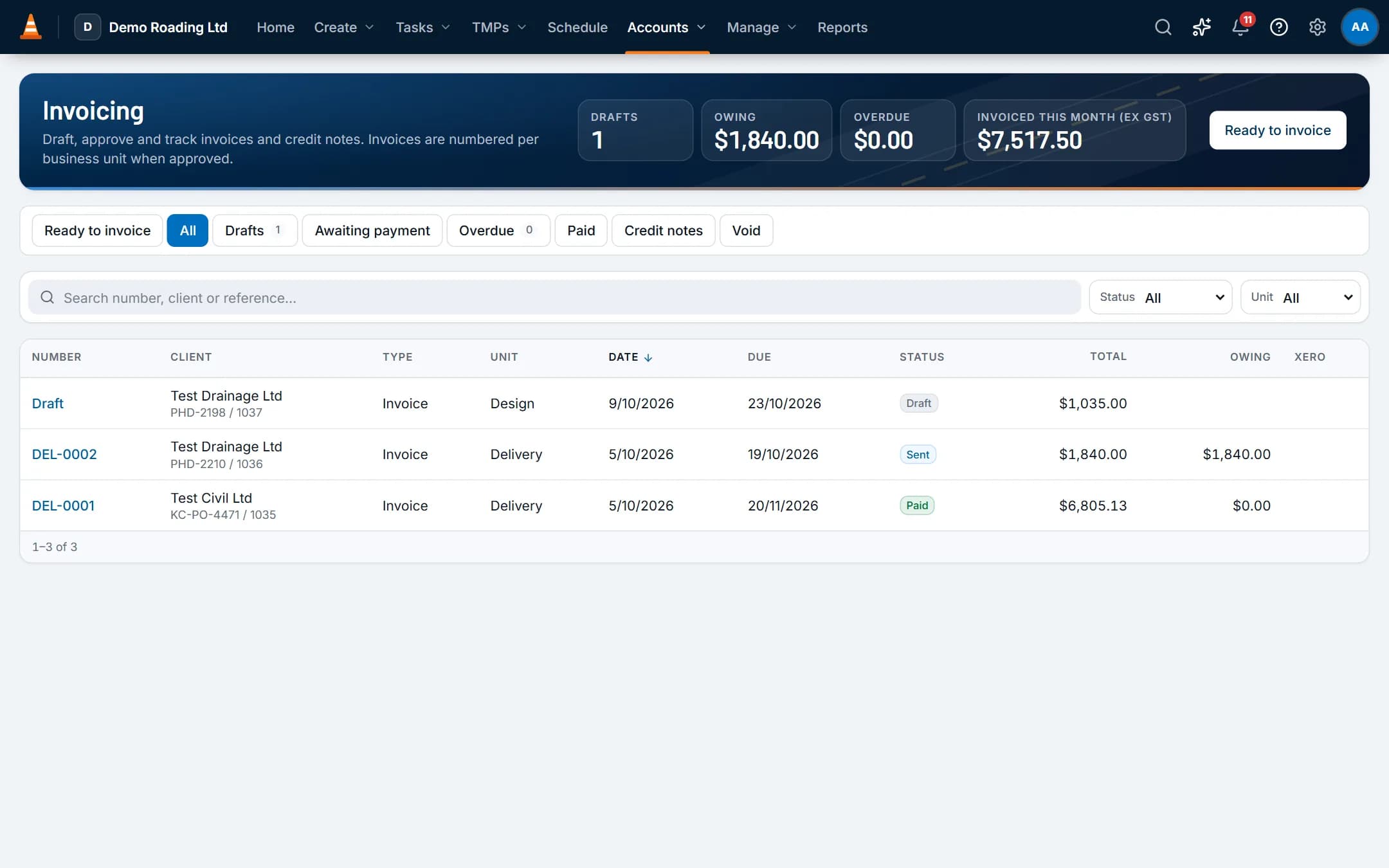Click due date 20/11/2026
This screenshot has width=1389, height=868.
(x=783, y=505)
